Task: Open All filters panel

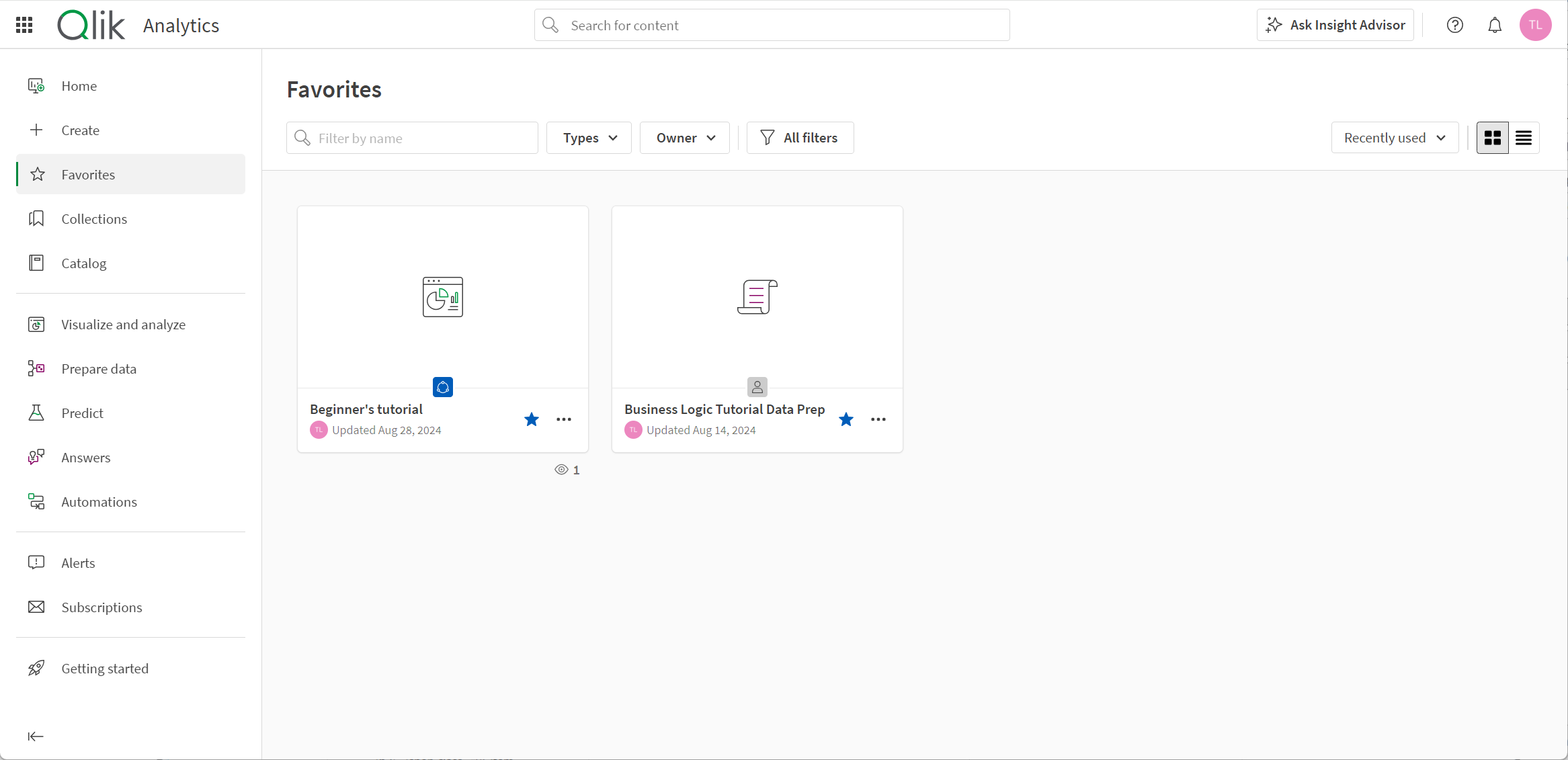Action: coord(800,138)
